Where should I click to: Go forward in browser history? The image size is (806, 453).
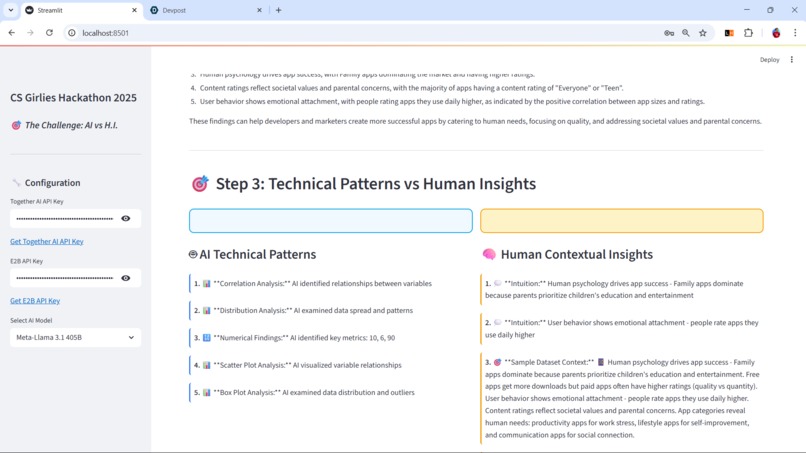[x=30, y=33]
